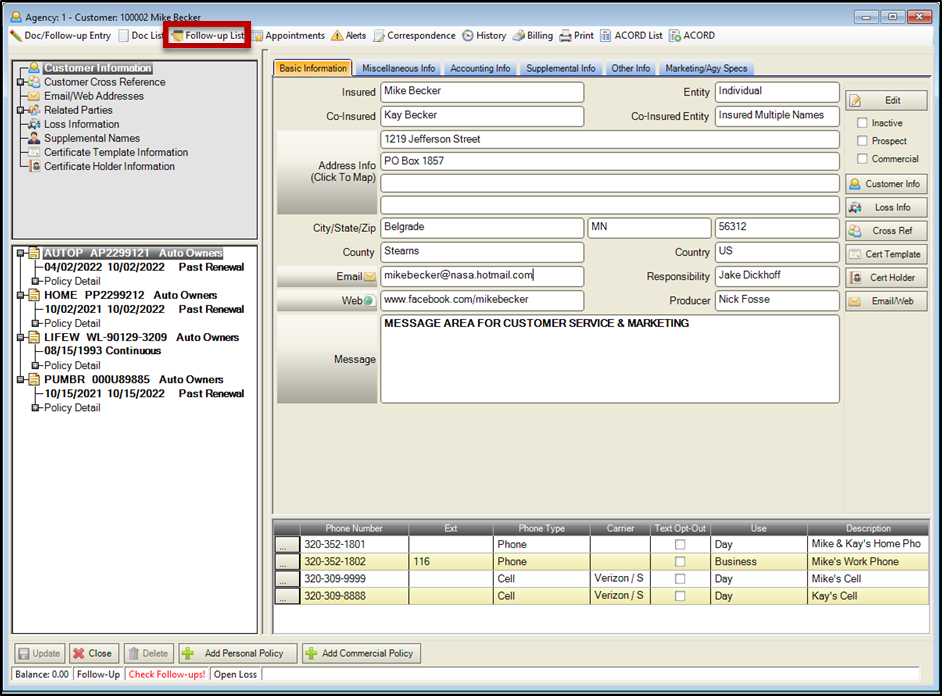Expand Policy Detail under HOME policy
942x696 pixels.
point(35,323)
